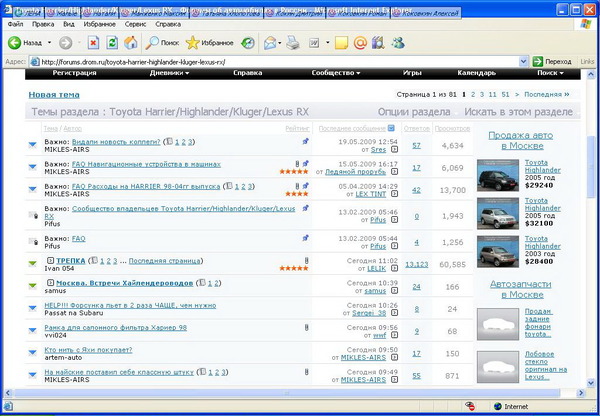Expand the Поиск dropdown in forum navbar
600x416 pixels.
click(550, 73)
